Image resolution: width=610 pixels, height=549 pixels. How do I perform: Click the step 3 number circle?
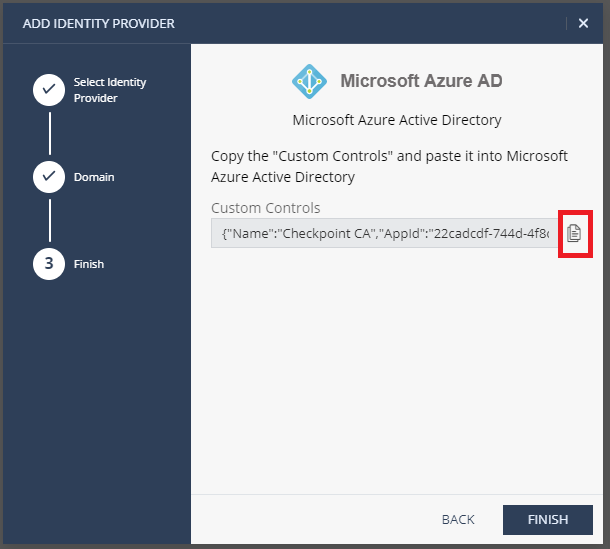coord(49,264)
